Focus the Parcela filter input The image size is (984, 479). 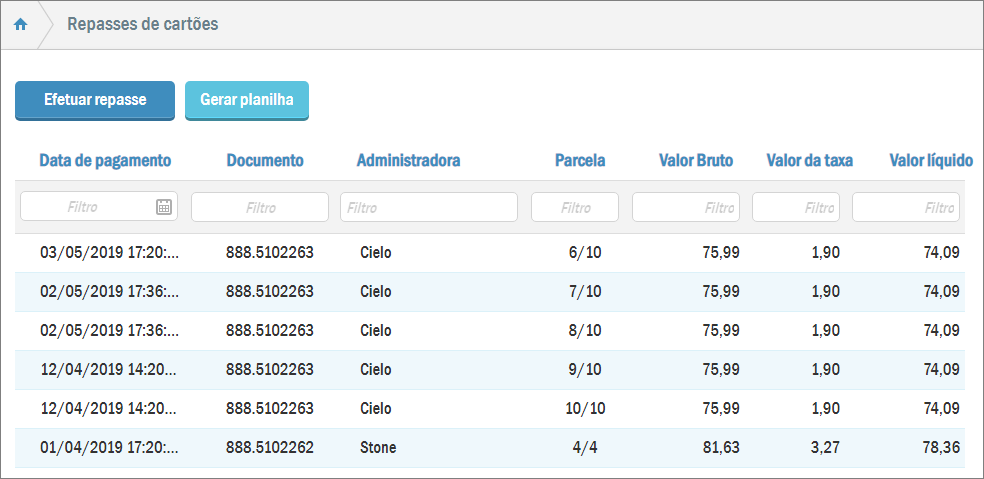575,207
